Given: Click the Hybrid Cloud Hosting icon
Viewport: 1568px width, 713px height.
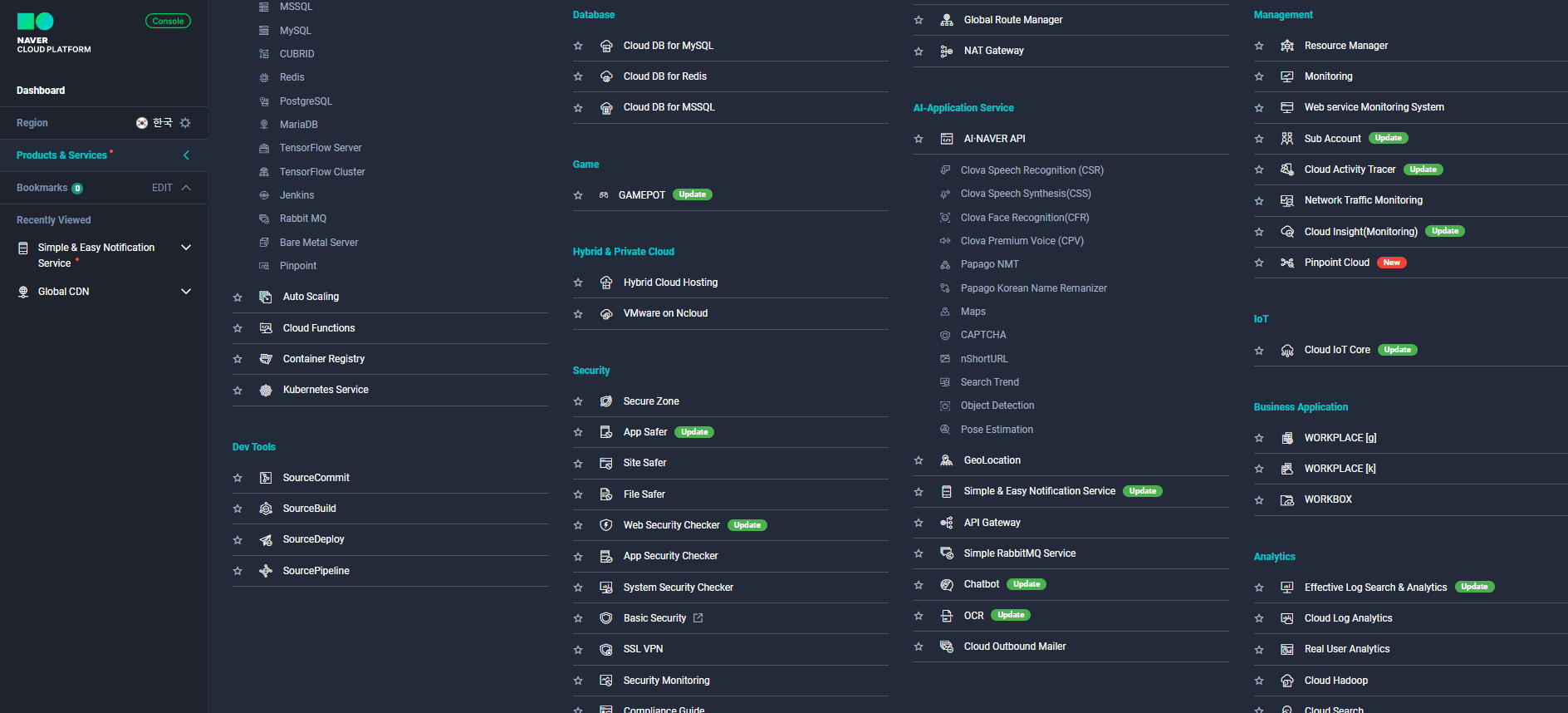Looking at the screenshot, I should 606,283.
